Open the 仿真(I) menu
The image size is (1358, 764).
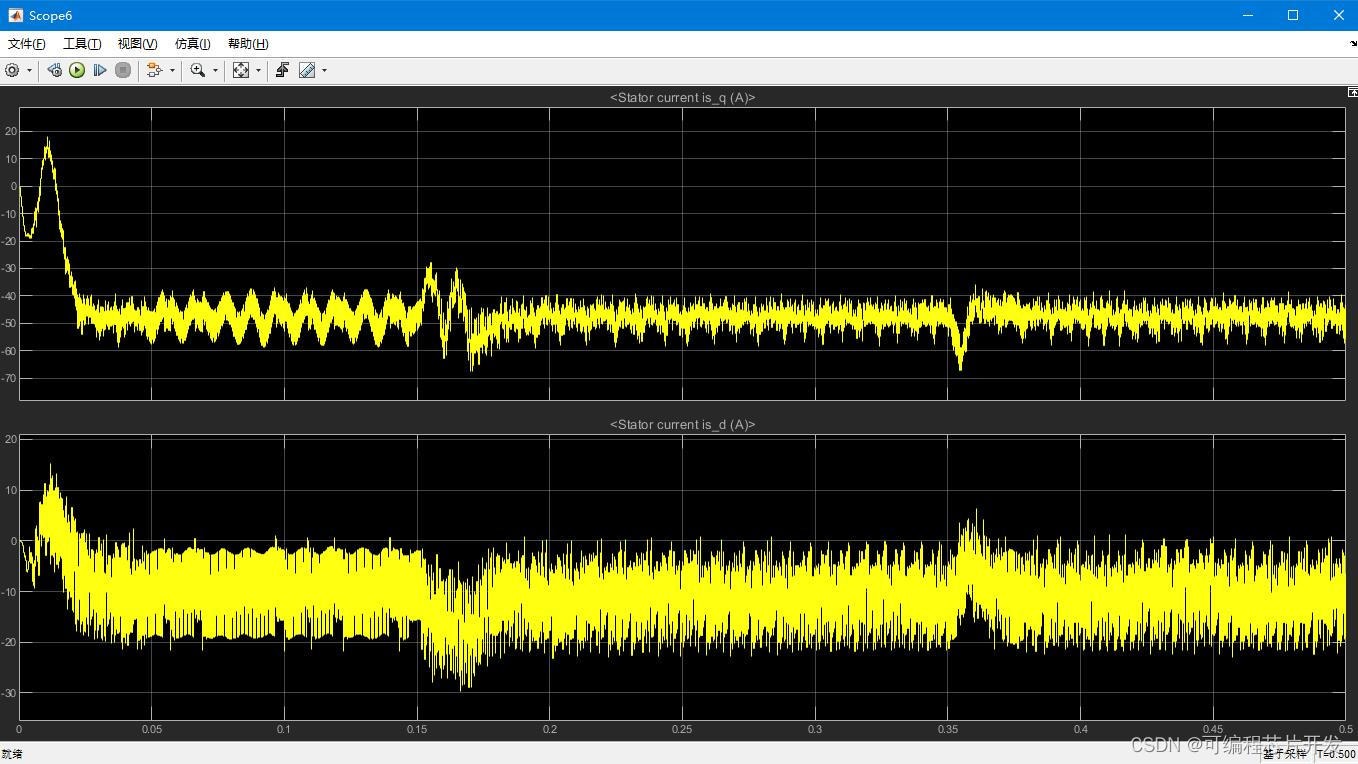click(x=192, y=44)
